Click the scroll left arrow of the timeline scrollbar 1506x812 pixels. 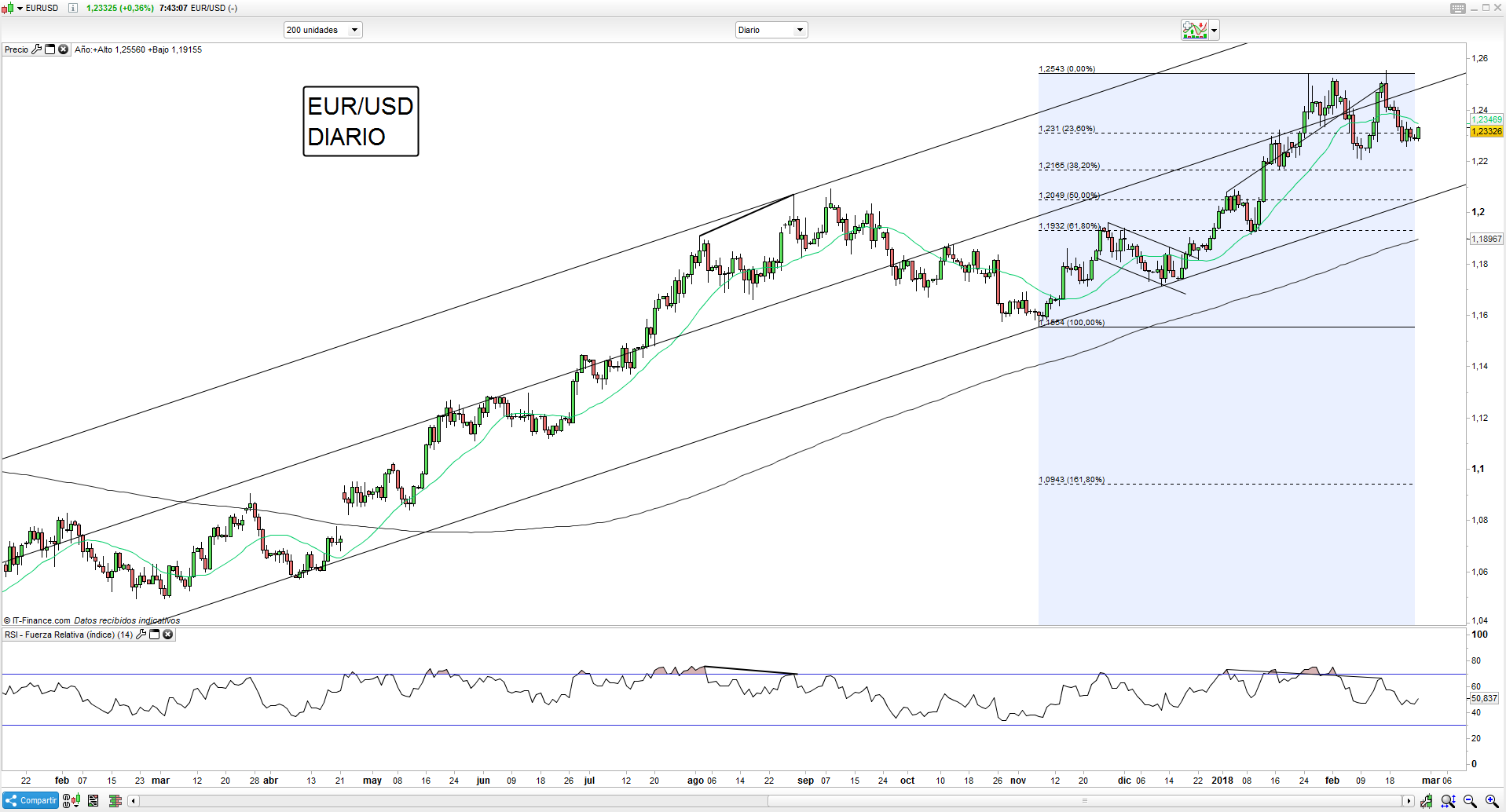coord(134,801)
